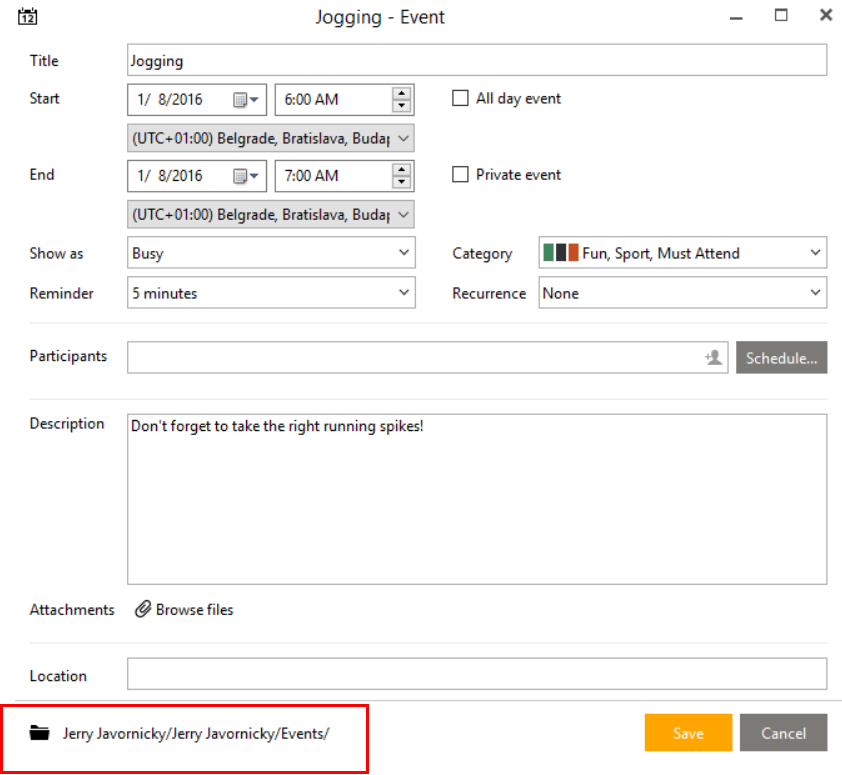This screenshot has height=775, width=842.
Task: Open the Recurrence dropdown
Action: click(817, 292)
